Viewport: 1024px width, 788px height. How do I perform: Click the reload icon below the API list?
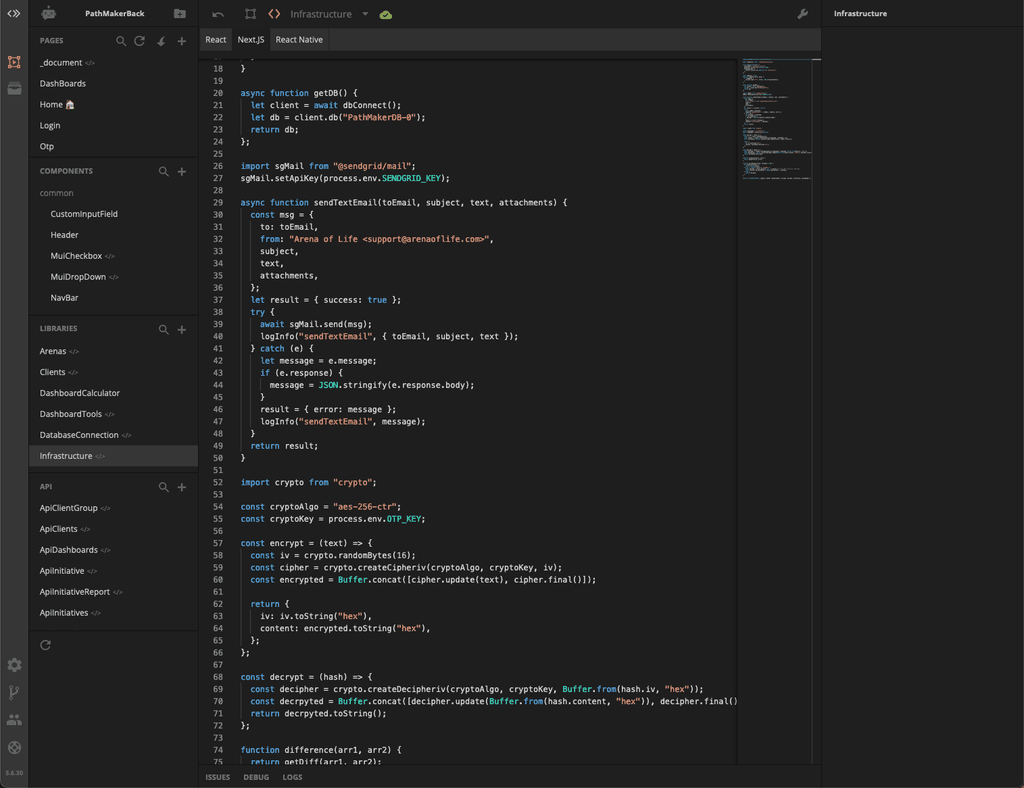(x=45, y=645)
